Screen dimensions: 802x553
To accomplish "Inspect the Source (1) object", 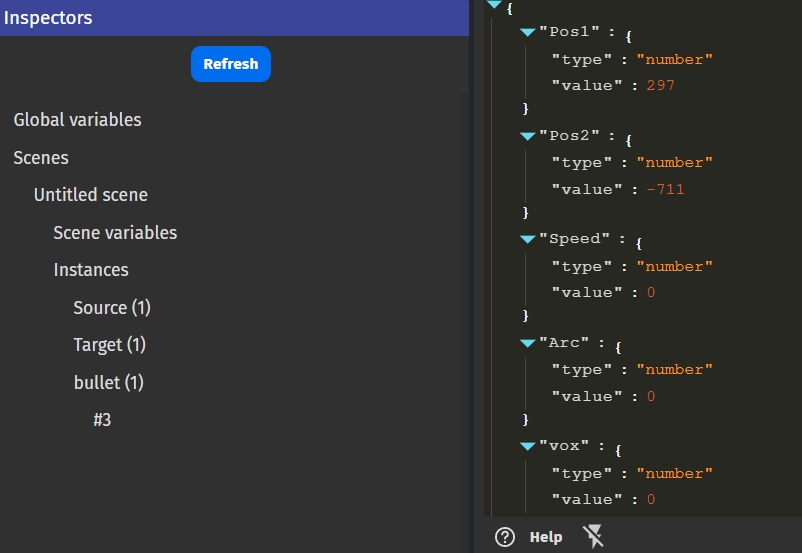I will click(112, 308).
